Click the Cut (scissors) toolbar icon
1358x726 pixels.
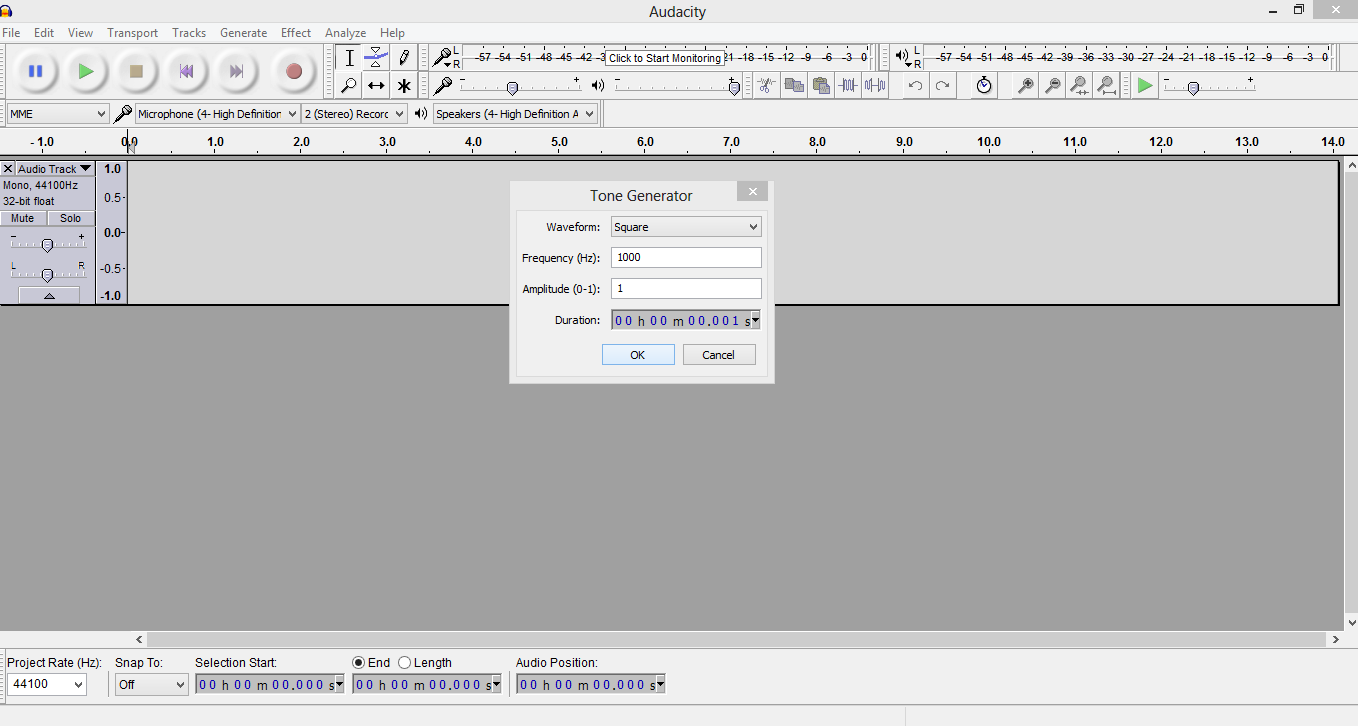tap(766, 86)
